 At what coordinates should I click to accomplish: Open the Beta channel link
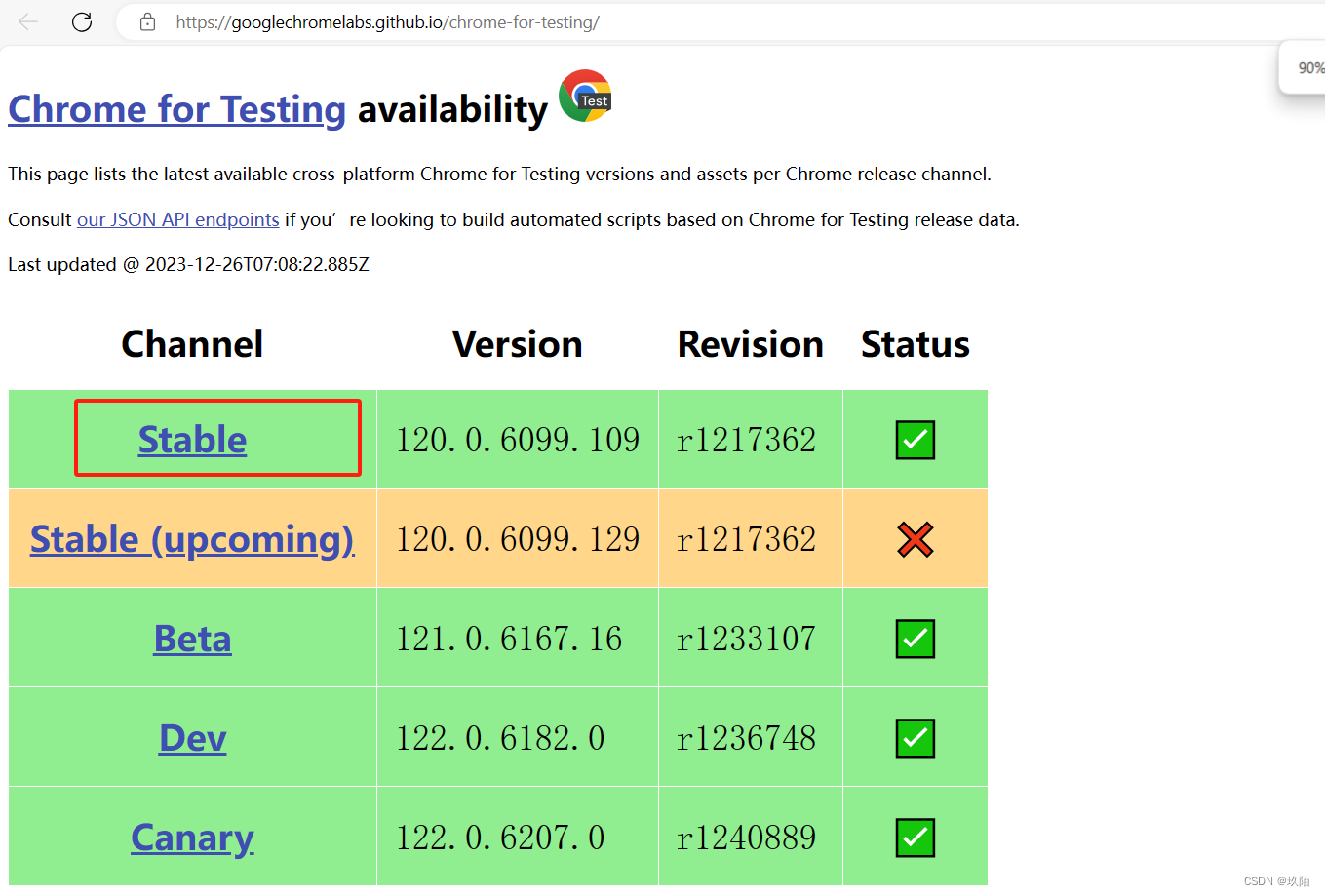(x=192, y=639)
